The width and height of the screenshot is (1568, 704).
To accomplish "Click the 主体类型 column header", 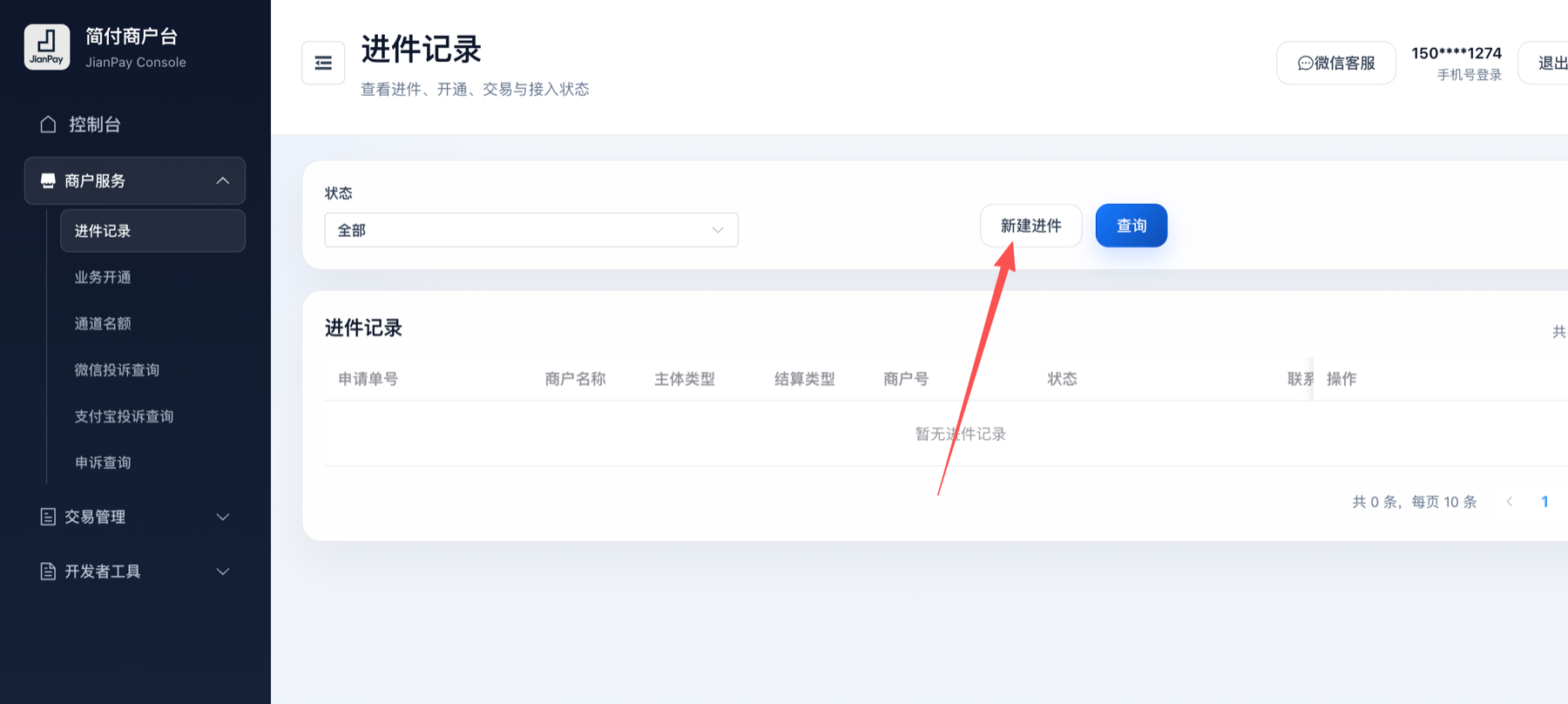I will [x=685, y=379].
